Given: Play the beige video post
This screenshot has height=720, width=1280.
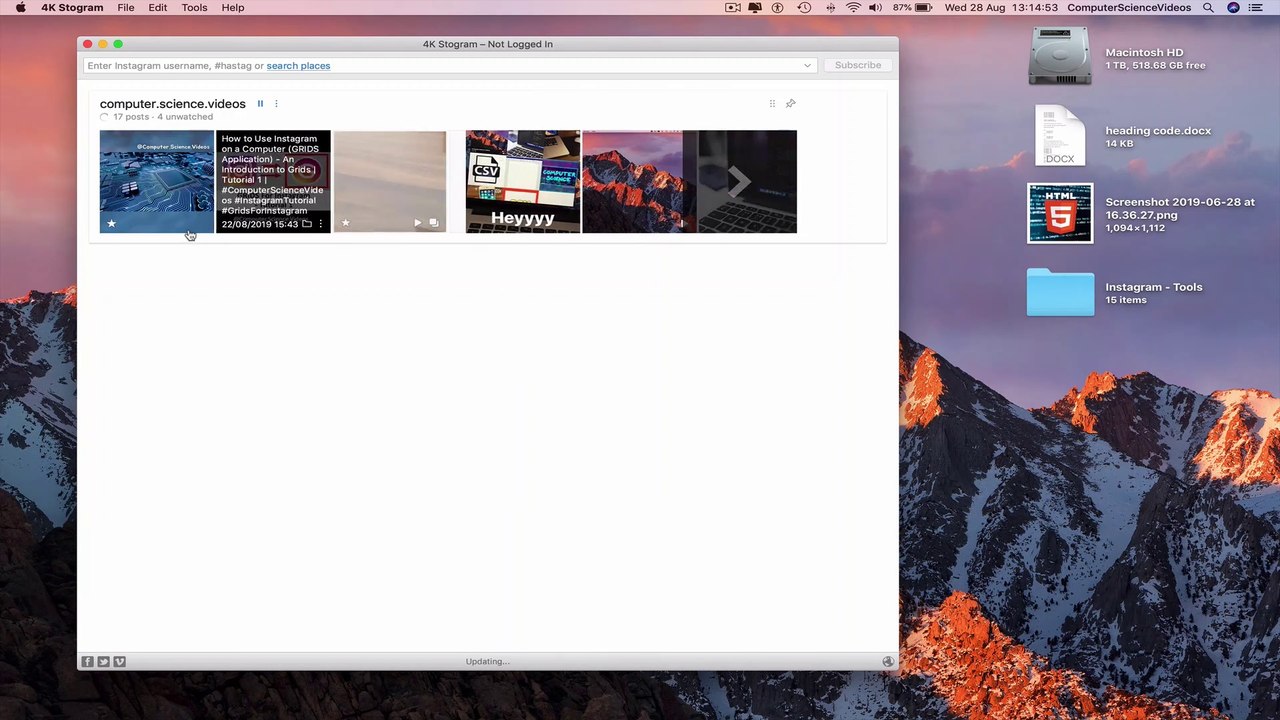Looking at the screenshot, I should (x=418, y=223).
